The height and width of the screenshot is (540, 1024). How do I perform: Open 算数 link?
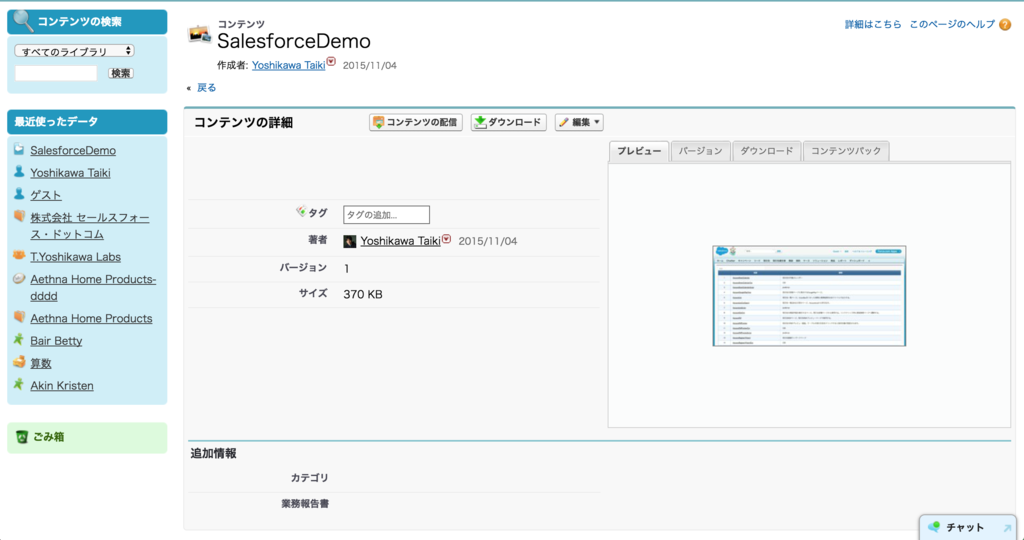click(40, 363)
